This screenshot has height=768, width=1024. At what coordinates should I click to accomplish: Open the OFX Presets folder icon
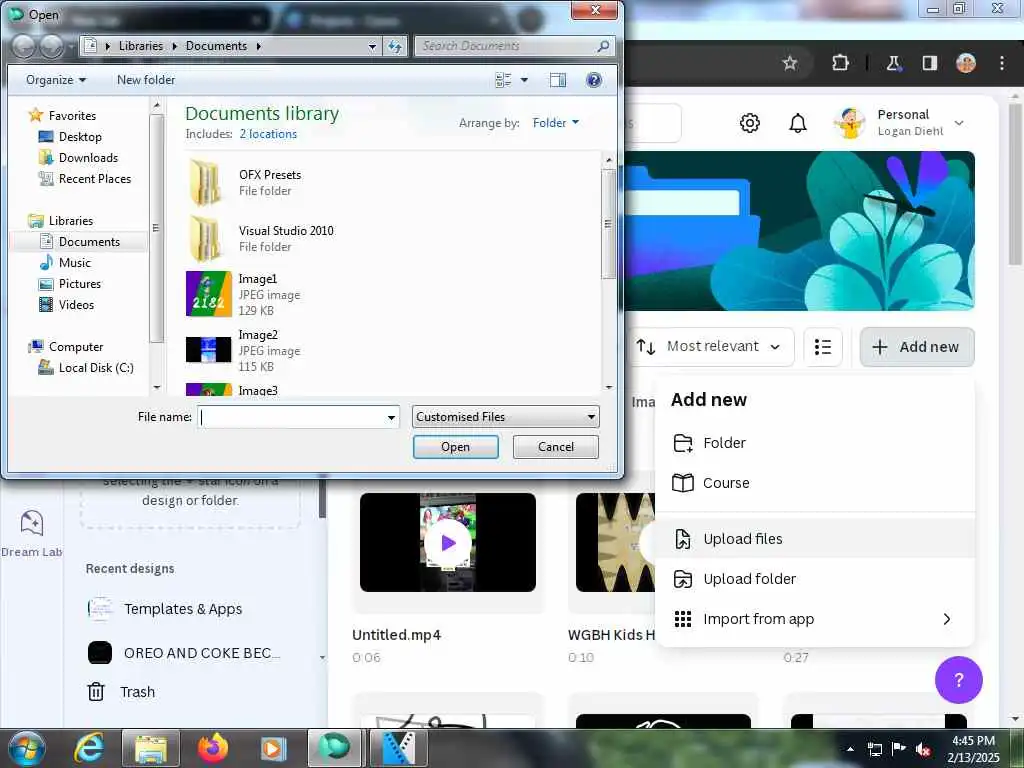(206, 183)
